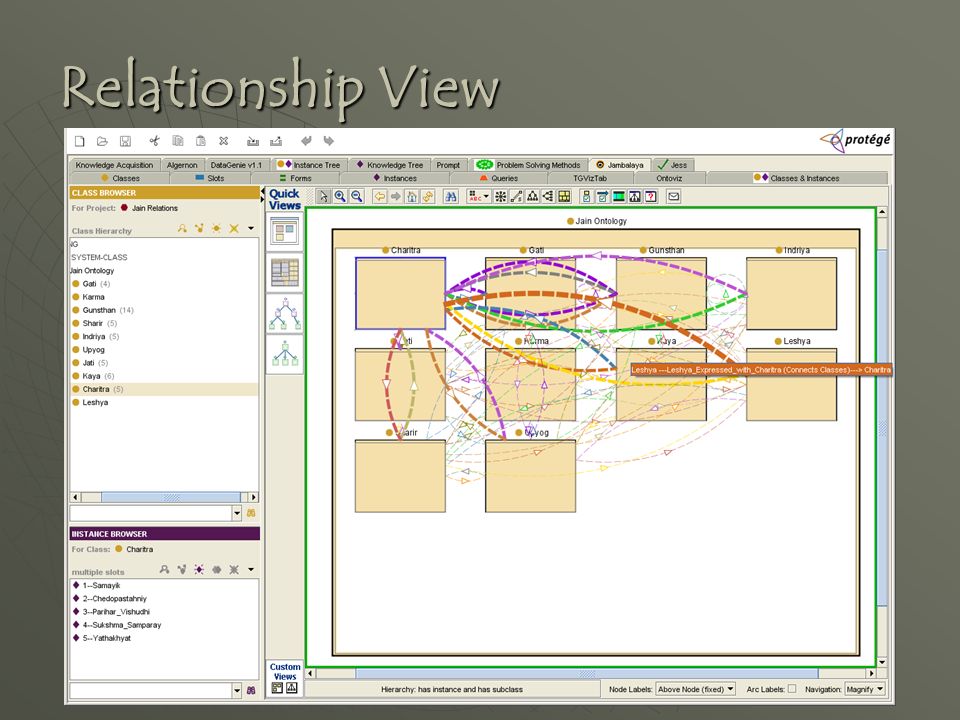The image size is (960, 720).
Task: Open the Problem Solving Methods tab
Action: pyautogui.click(x=529, y=165)
